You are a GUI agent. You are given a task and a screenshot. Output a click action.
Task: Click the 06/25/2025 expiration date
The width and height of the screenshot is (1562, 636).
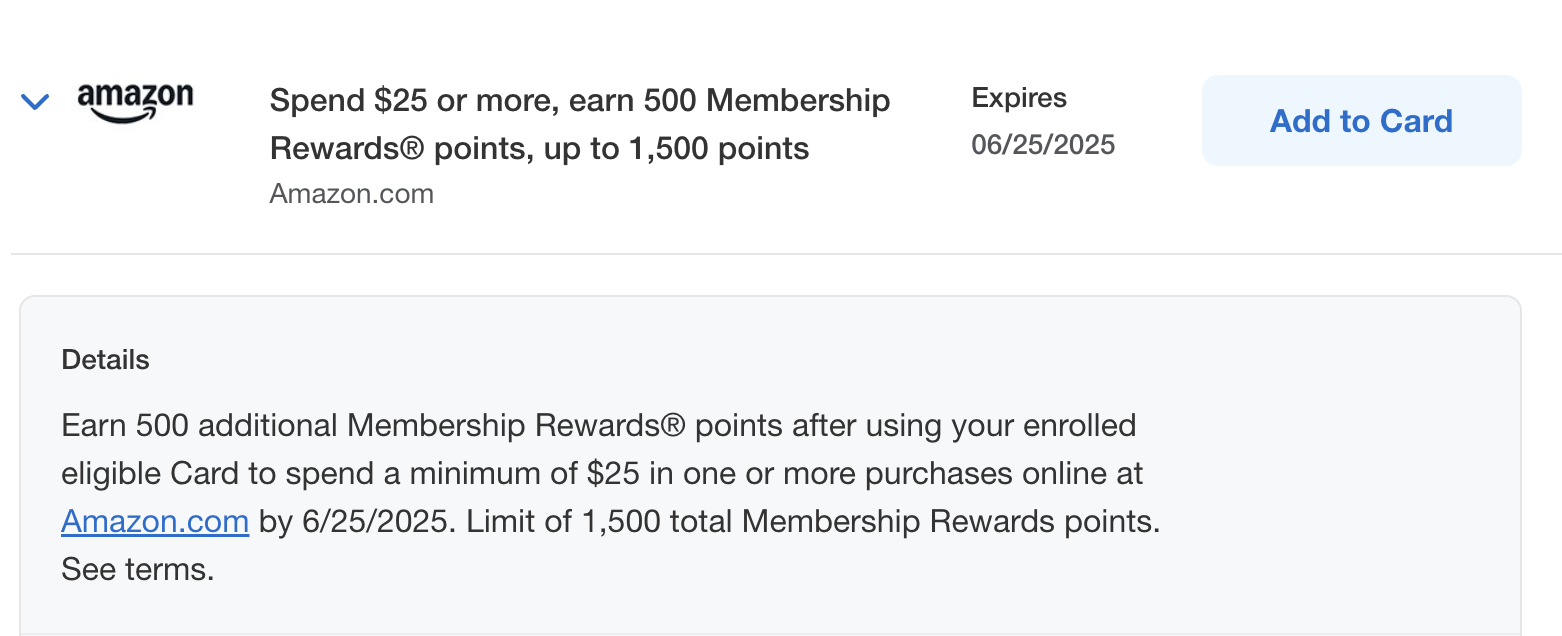click(1042, 145)
